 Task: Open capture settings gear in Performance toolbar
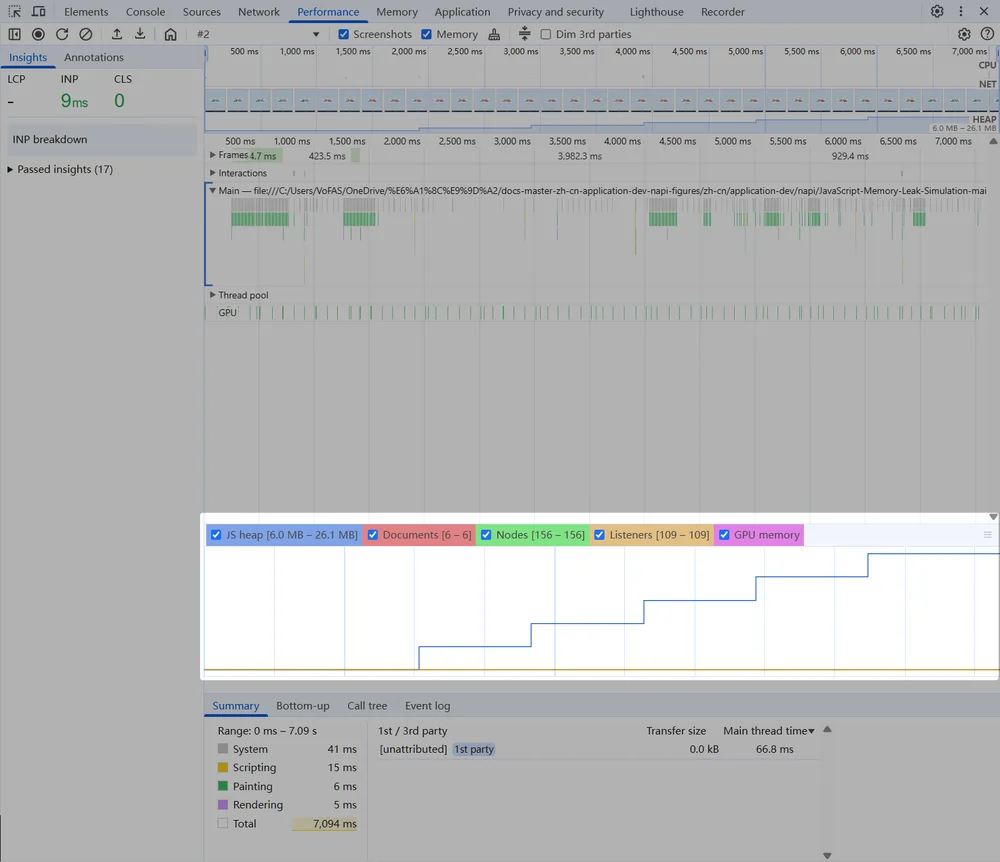click(964, 34)
